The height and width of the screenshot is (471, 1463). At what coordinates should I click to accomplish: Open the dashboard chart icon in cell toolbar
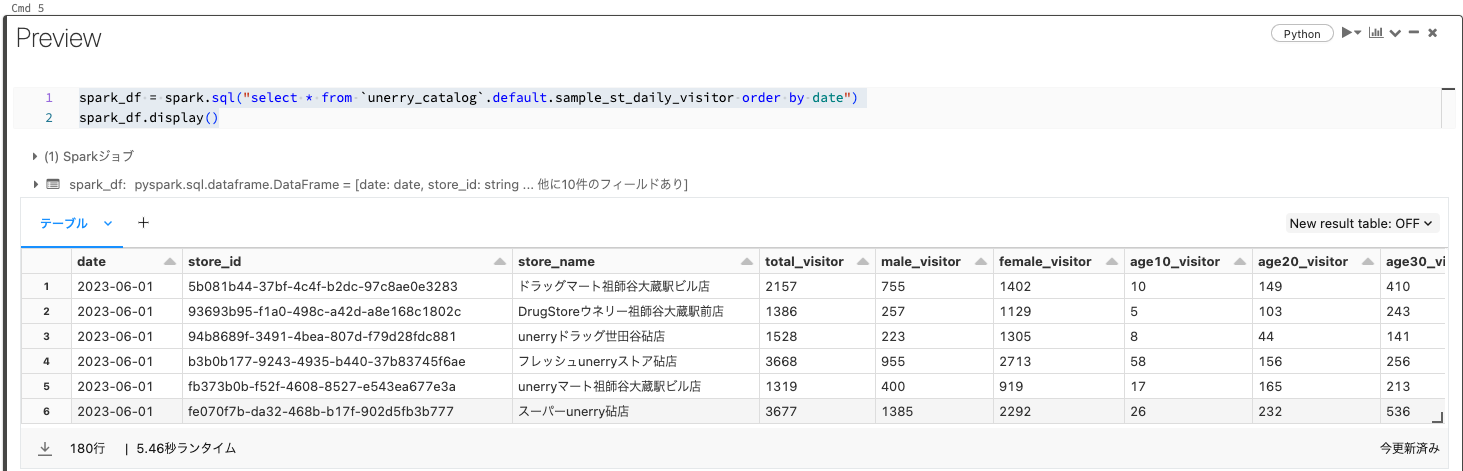1377,33
